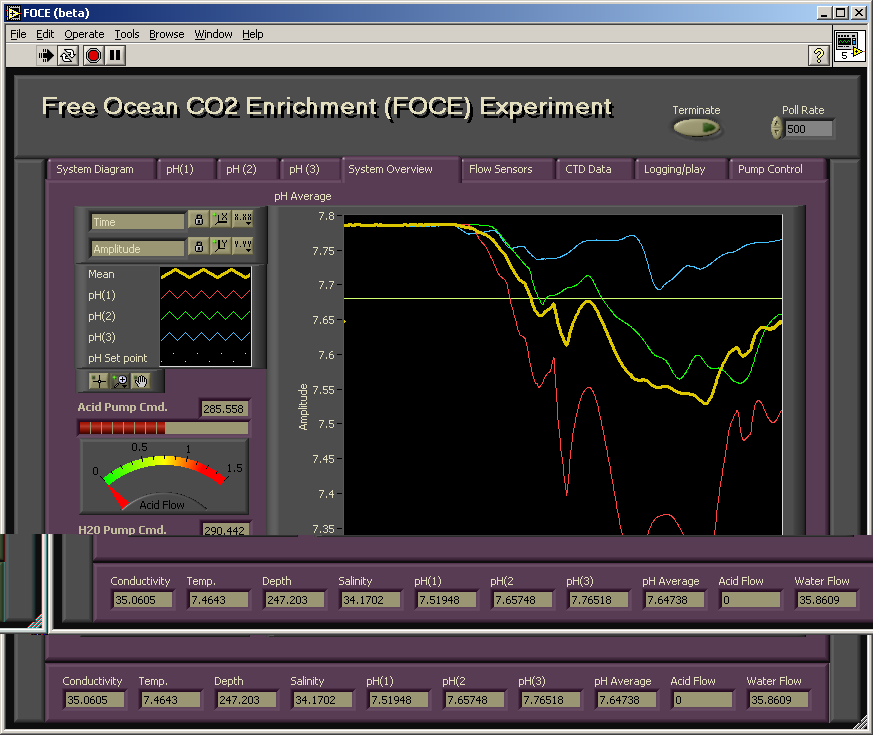Viewport: 873px width, 735px height.
Task: Click bottom-row Temp. value 7.4643
Action: pos(170,700)
